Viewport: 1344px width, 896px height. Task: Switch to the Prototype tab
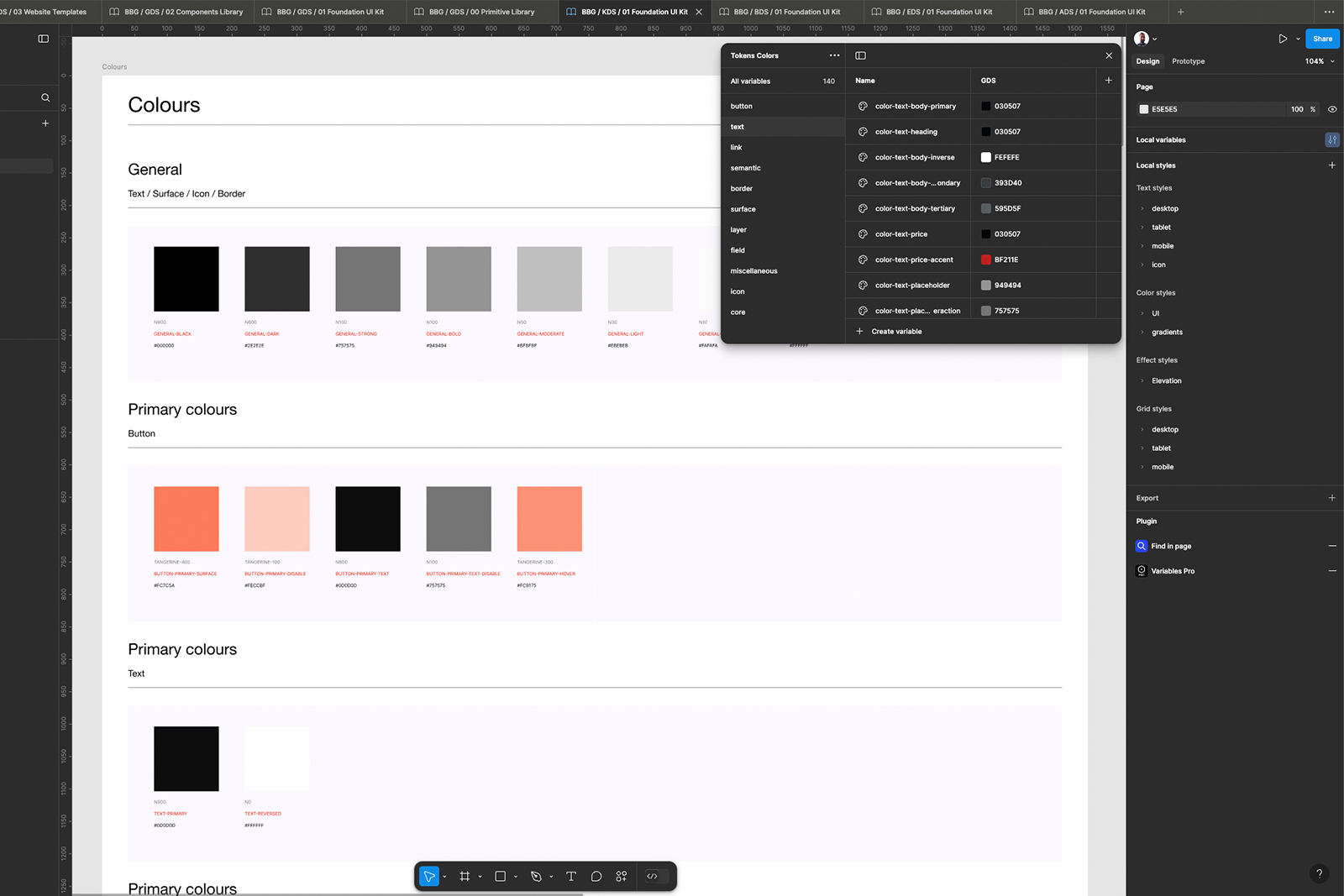pos(1188,61)
